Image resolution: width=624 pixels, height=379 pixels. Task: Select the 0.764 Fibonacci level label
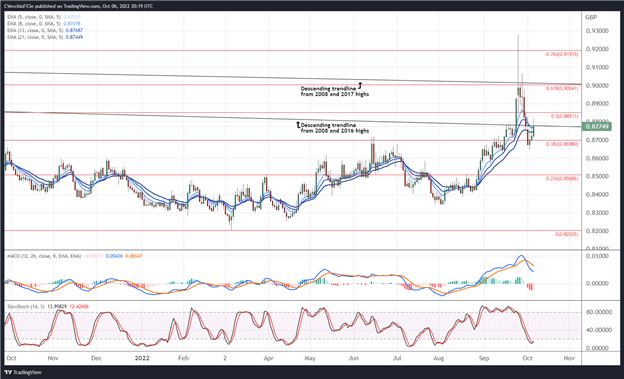[x=562, y=54]
